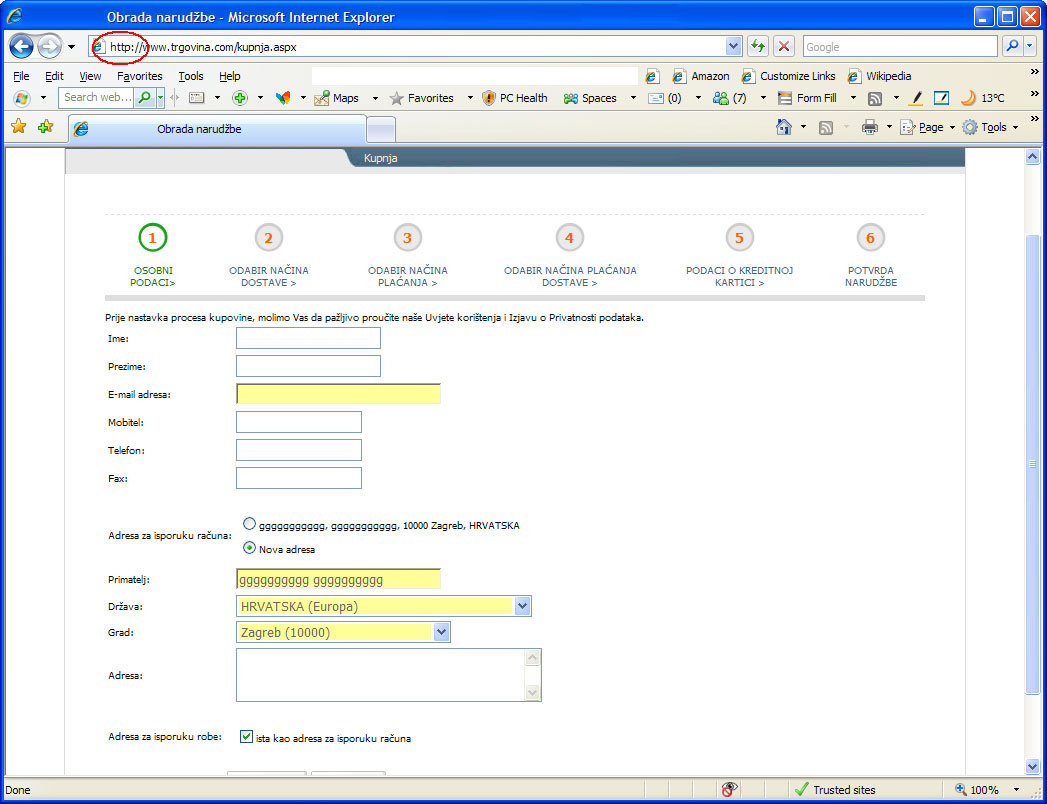
Task: Open Favorites Center star icon
Action: pos(18,127)
